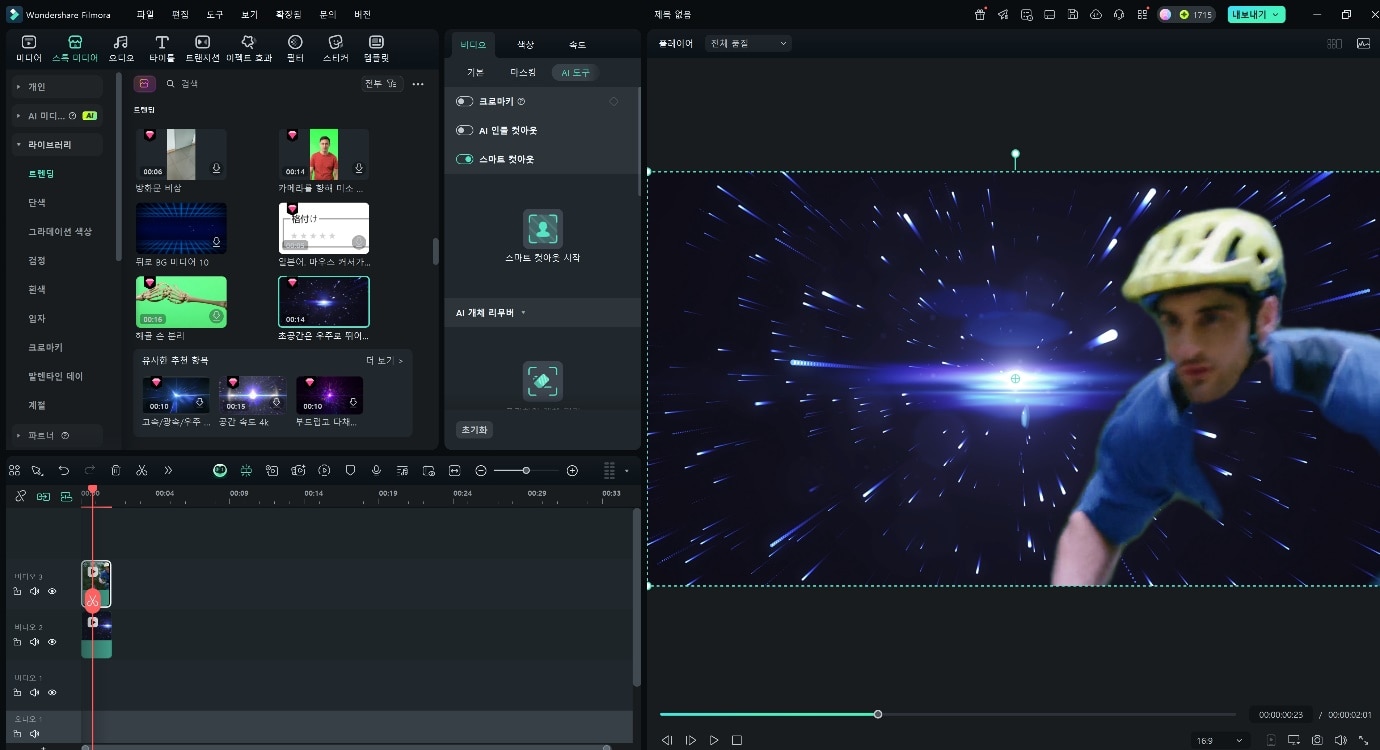The width and height of the screenshot is (1380, 750).
Task: Open the 스티커 (Stickers) panel icon
Action: [x=335, y=47]
